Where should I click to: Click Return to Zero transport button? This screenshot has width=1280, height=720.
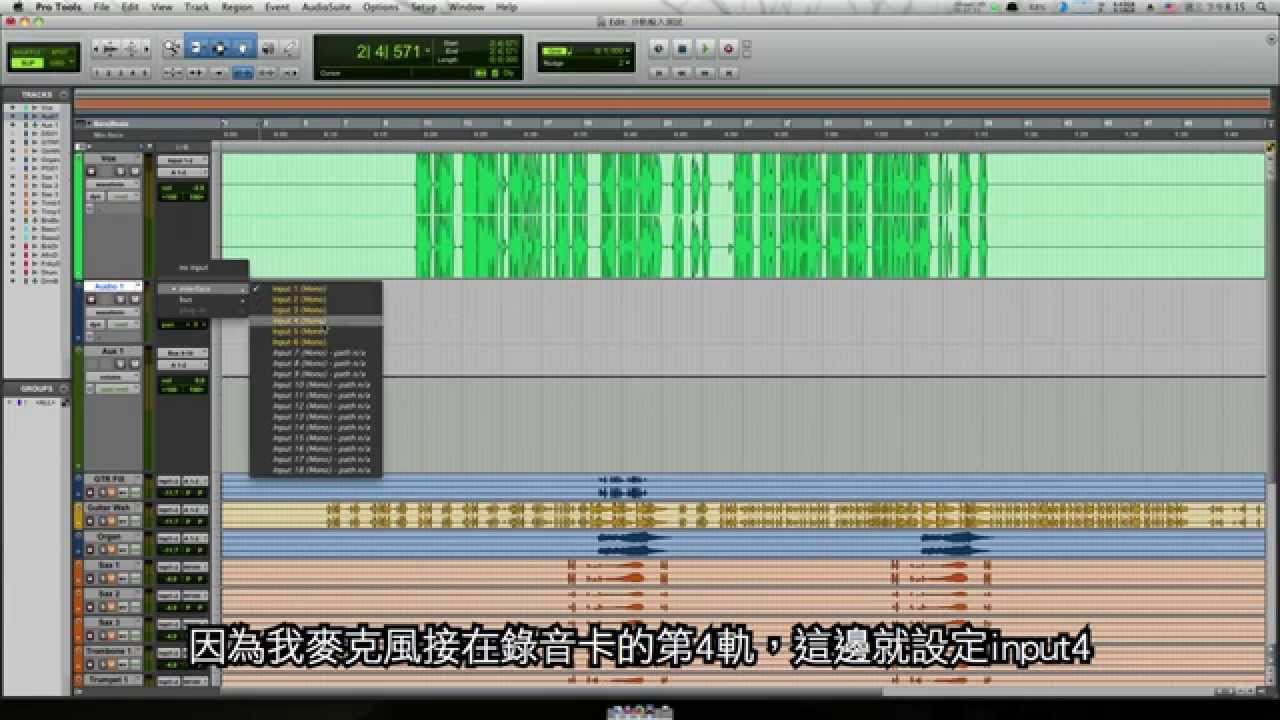coord(659,73)
